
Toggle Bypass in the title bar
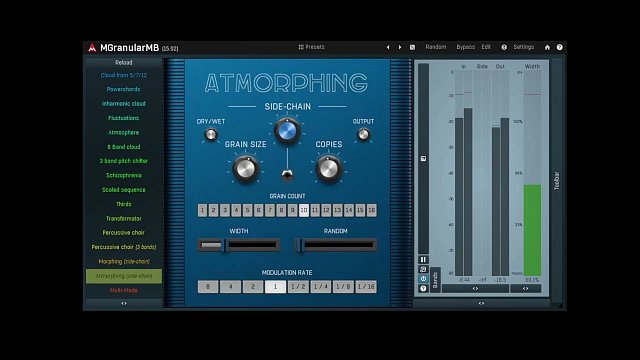click(x=465, y=47)
